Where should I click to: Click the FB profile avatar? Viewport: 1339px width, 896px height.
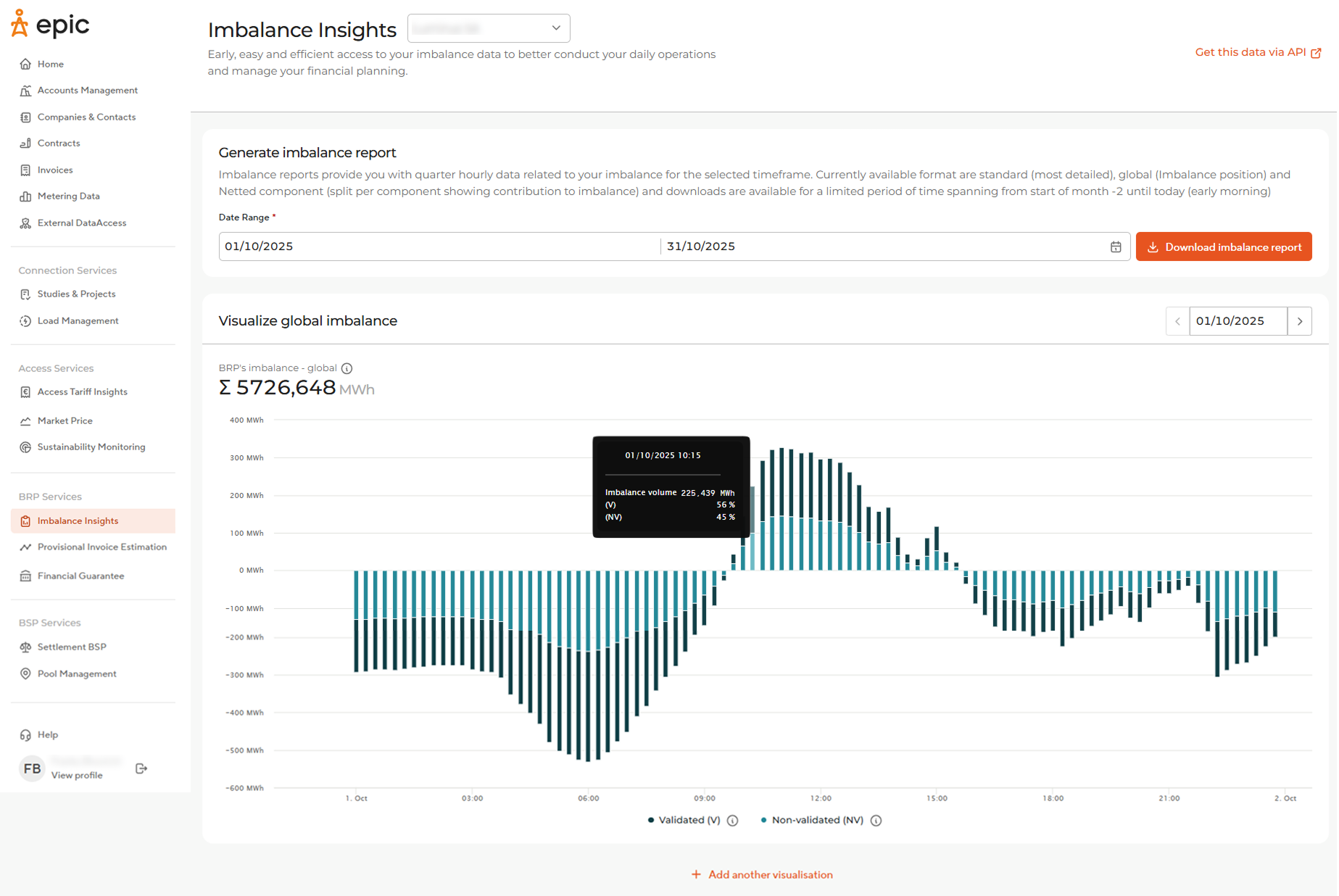click(32, 768)
